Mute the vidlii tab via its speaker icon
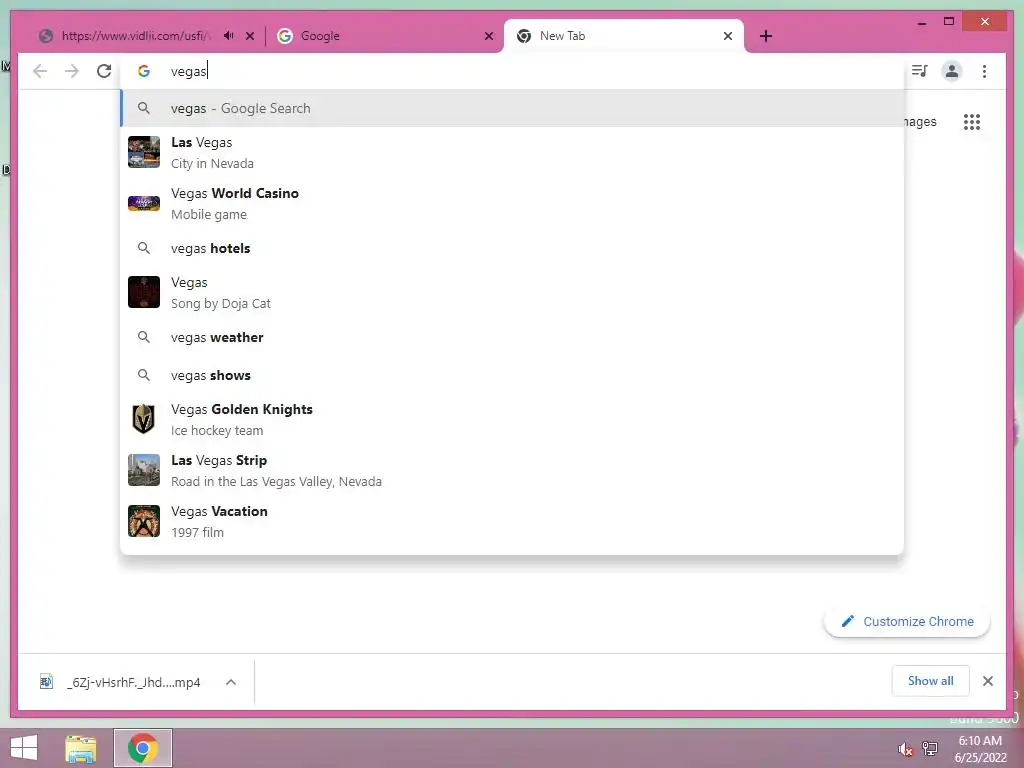The image size is (1024, 768). coord(228,36)
